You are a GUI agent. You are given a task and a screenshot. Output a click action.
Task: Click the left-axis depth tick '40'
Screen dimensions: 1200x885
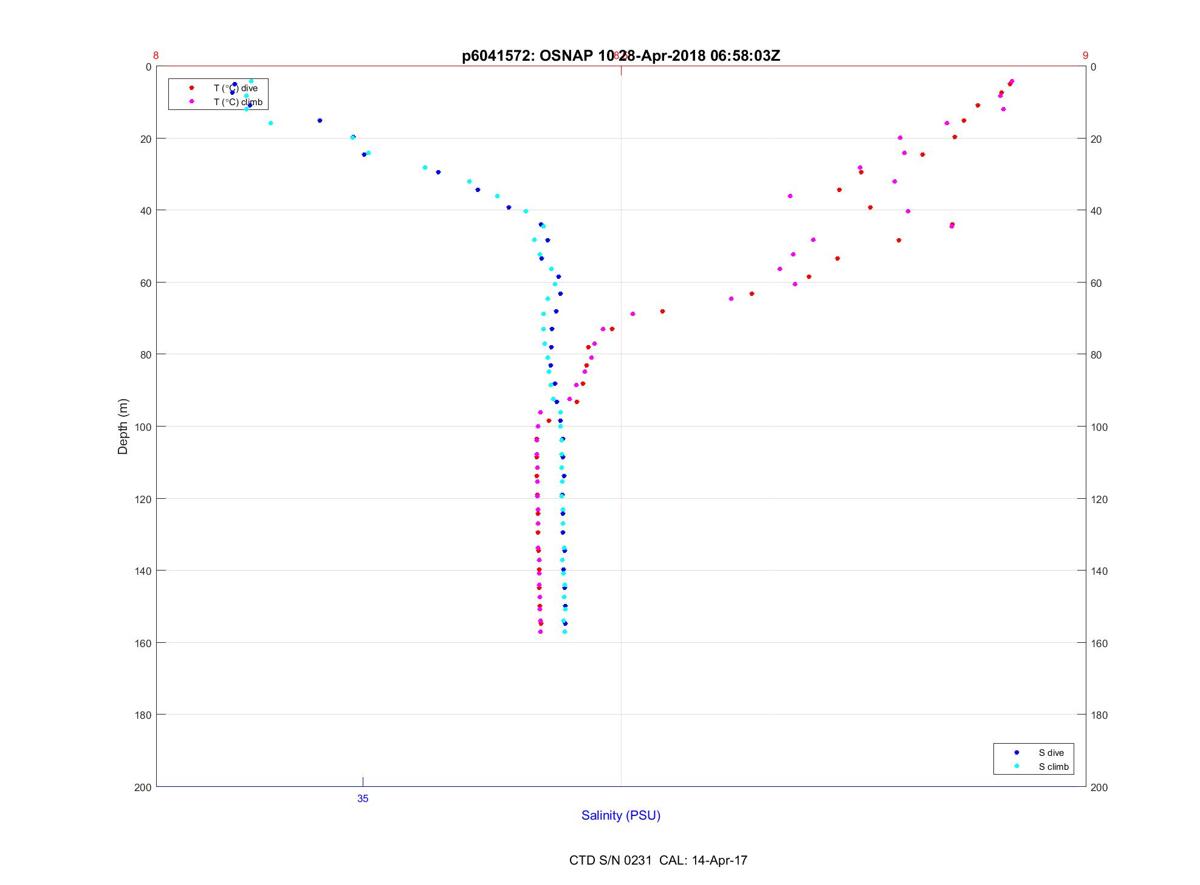[145, 211]
